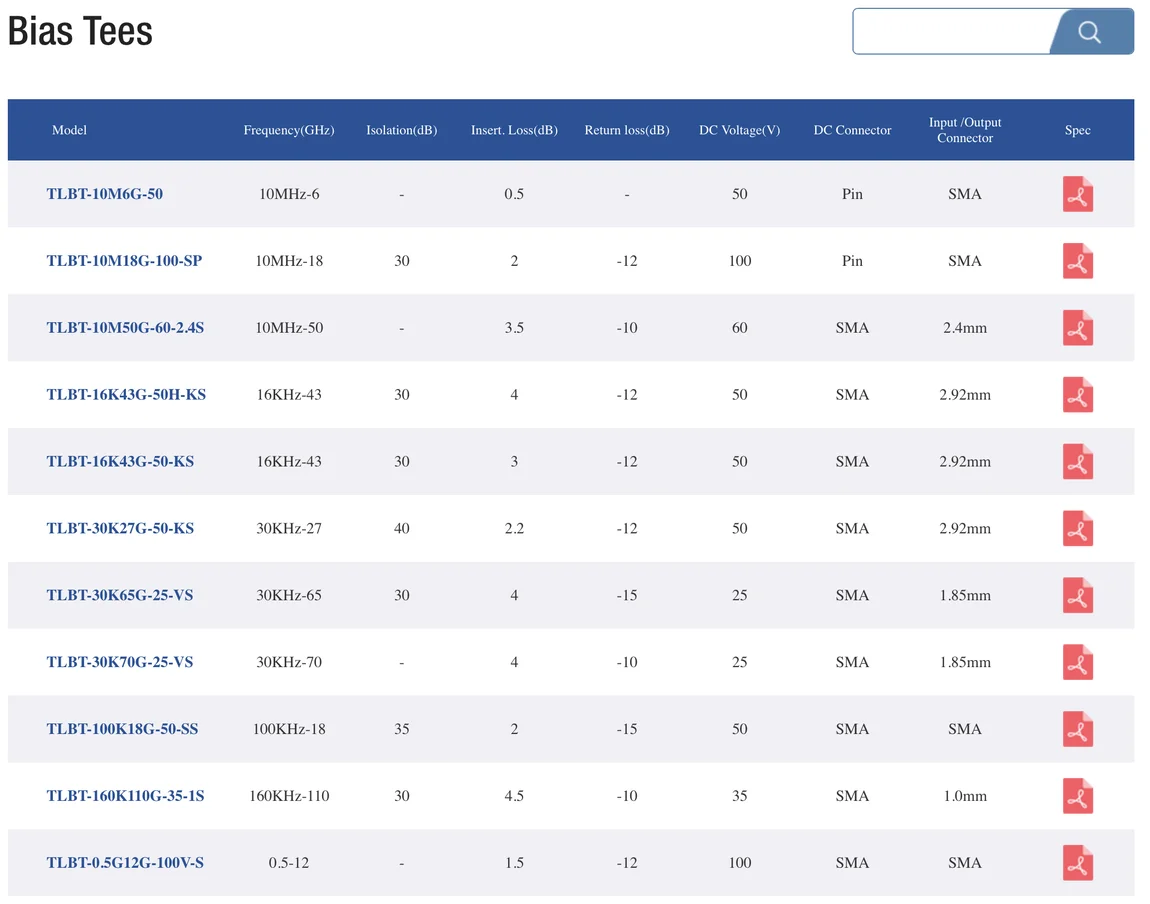View PDF datasheet for TLBT-30K65G-25-VS
This screenshot has width=1150, height=904.
pos(1077,596)
